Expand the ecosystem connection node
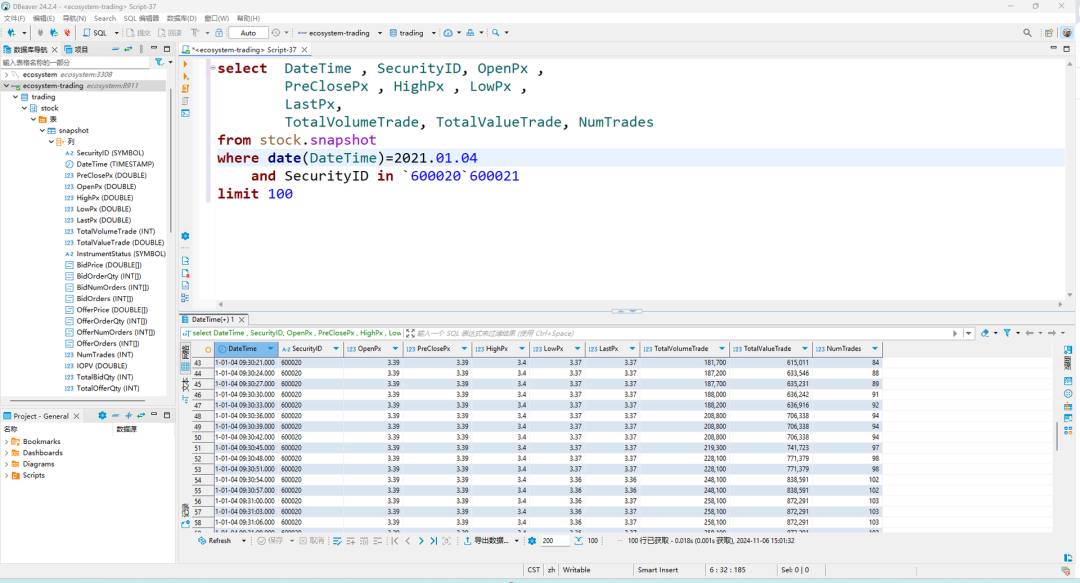 coord(7,74)
